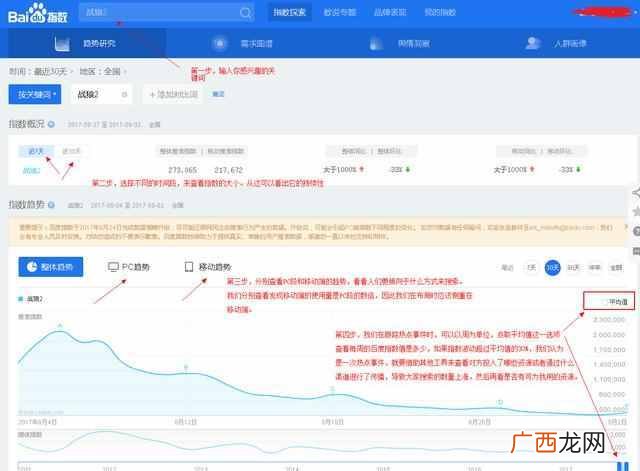Click the chart news marker near 8月12日
This screenshot has height=471, width=640.
186,367
